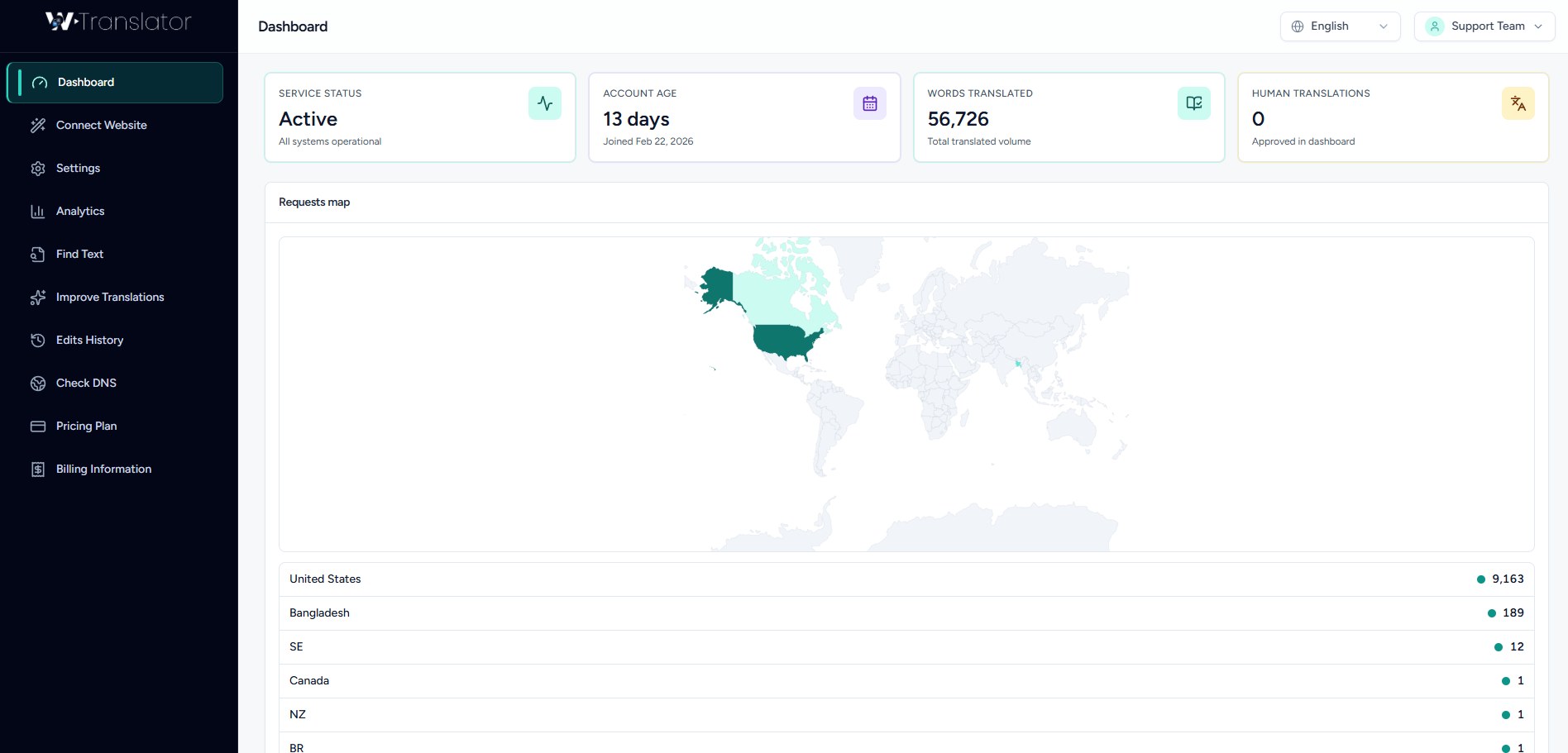Click the Connect Website link
This screenshot has width=1568, height=753.
(100, 125)
